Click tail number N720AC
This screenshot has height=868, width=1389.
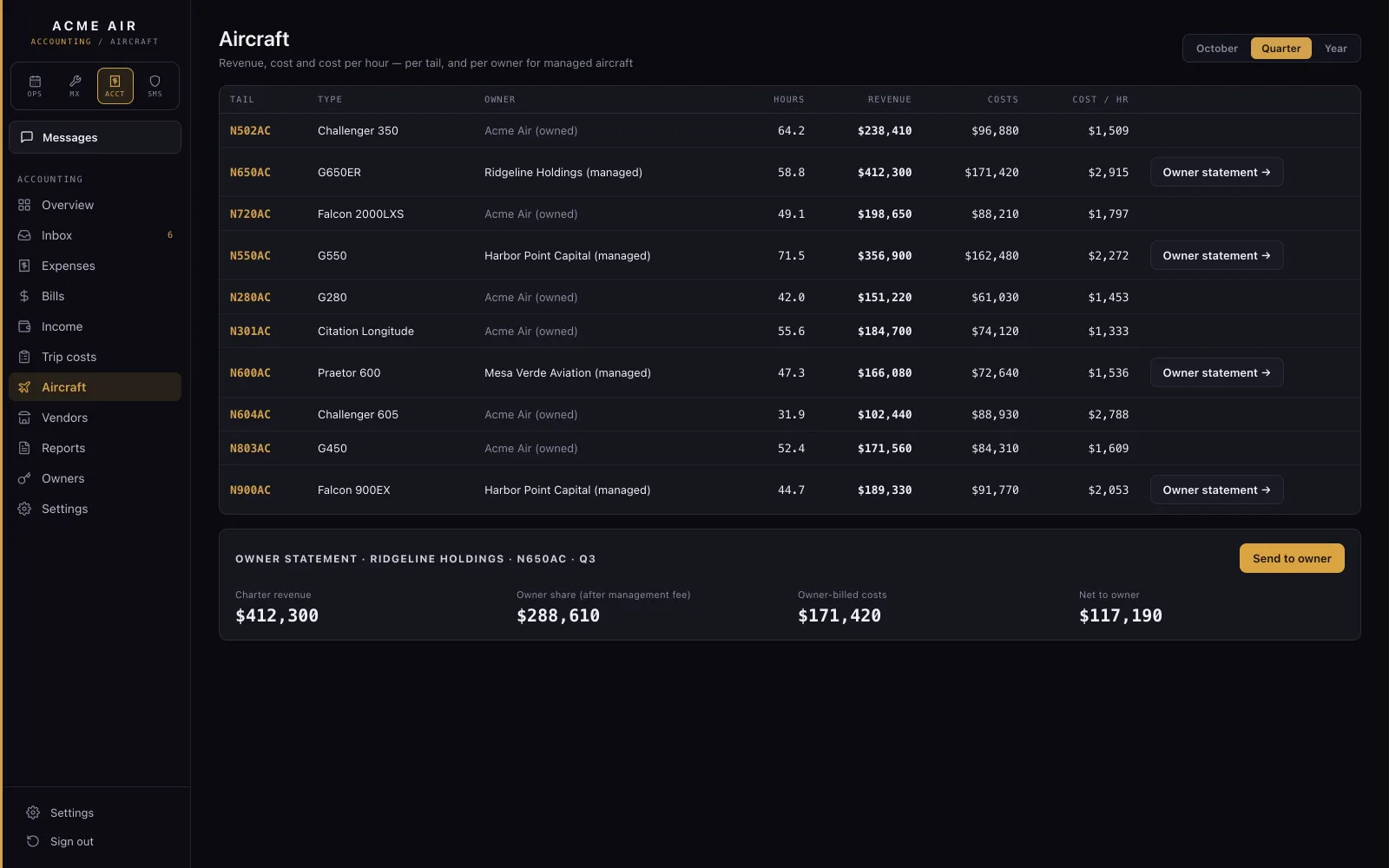click(250, 214)
